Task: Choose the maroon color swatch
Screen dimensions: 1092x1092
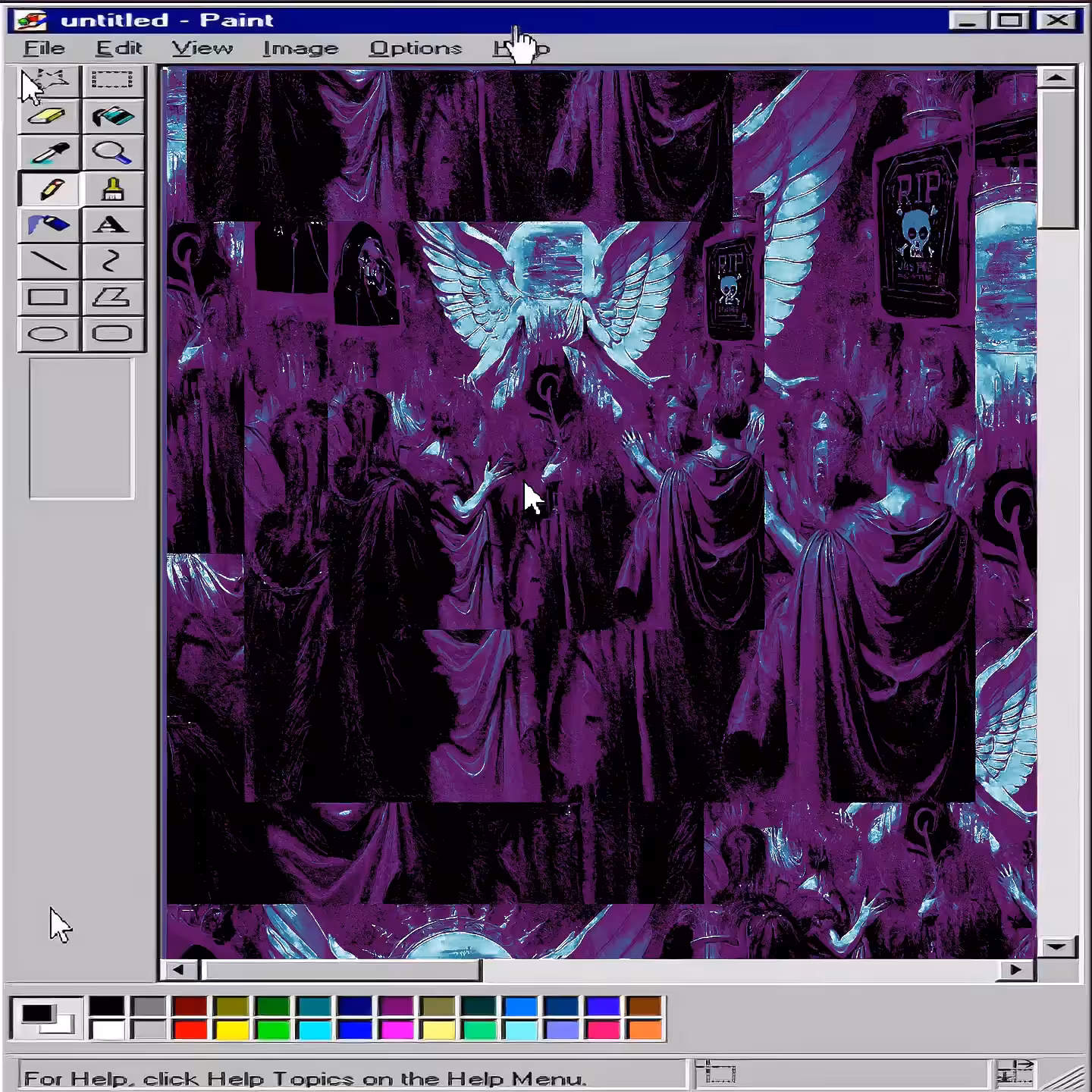Action: tap(190, 1007)
